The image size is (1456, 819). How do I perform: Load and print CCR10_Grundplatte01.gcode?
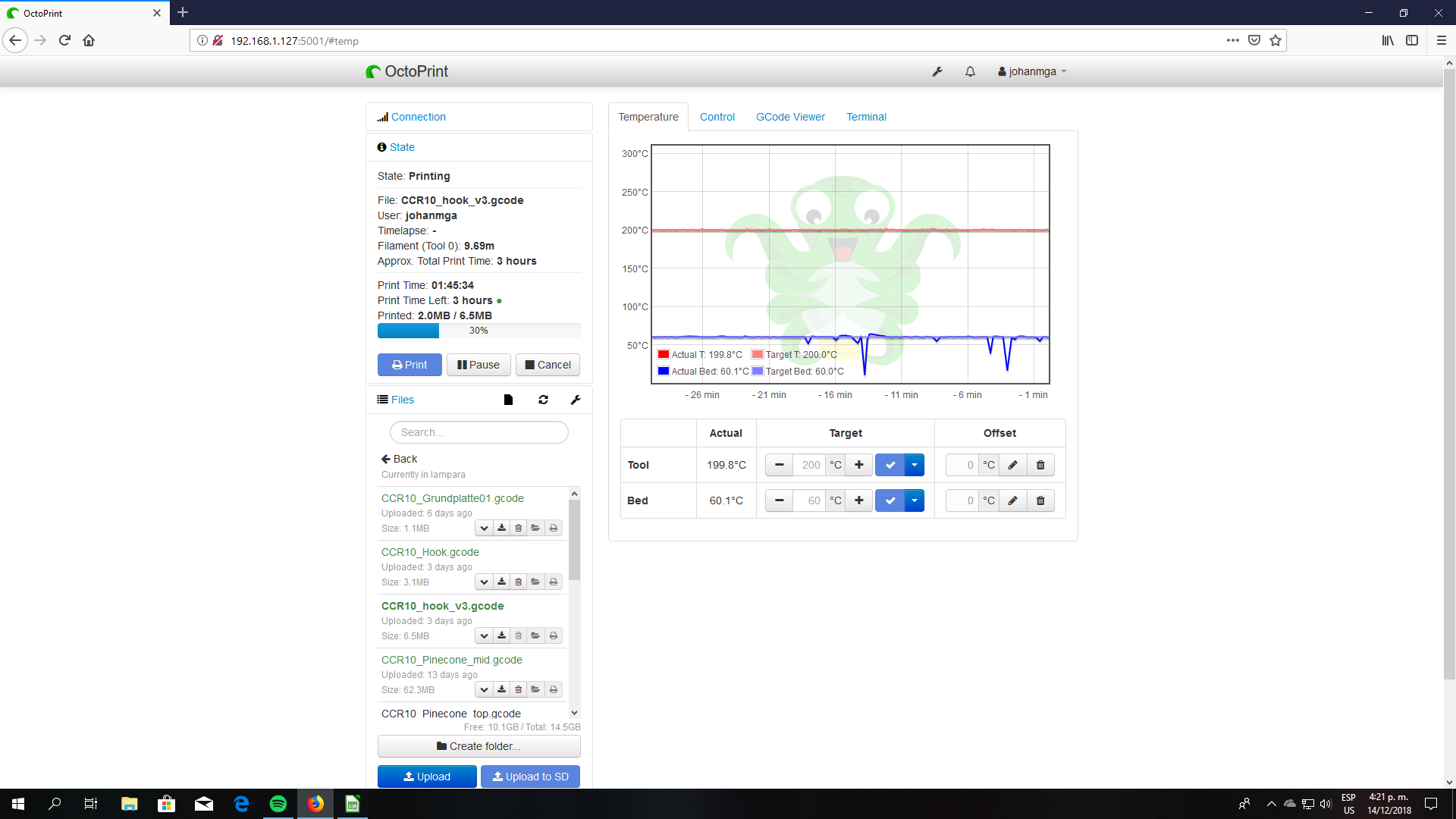(x=554, y=528)
